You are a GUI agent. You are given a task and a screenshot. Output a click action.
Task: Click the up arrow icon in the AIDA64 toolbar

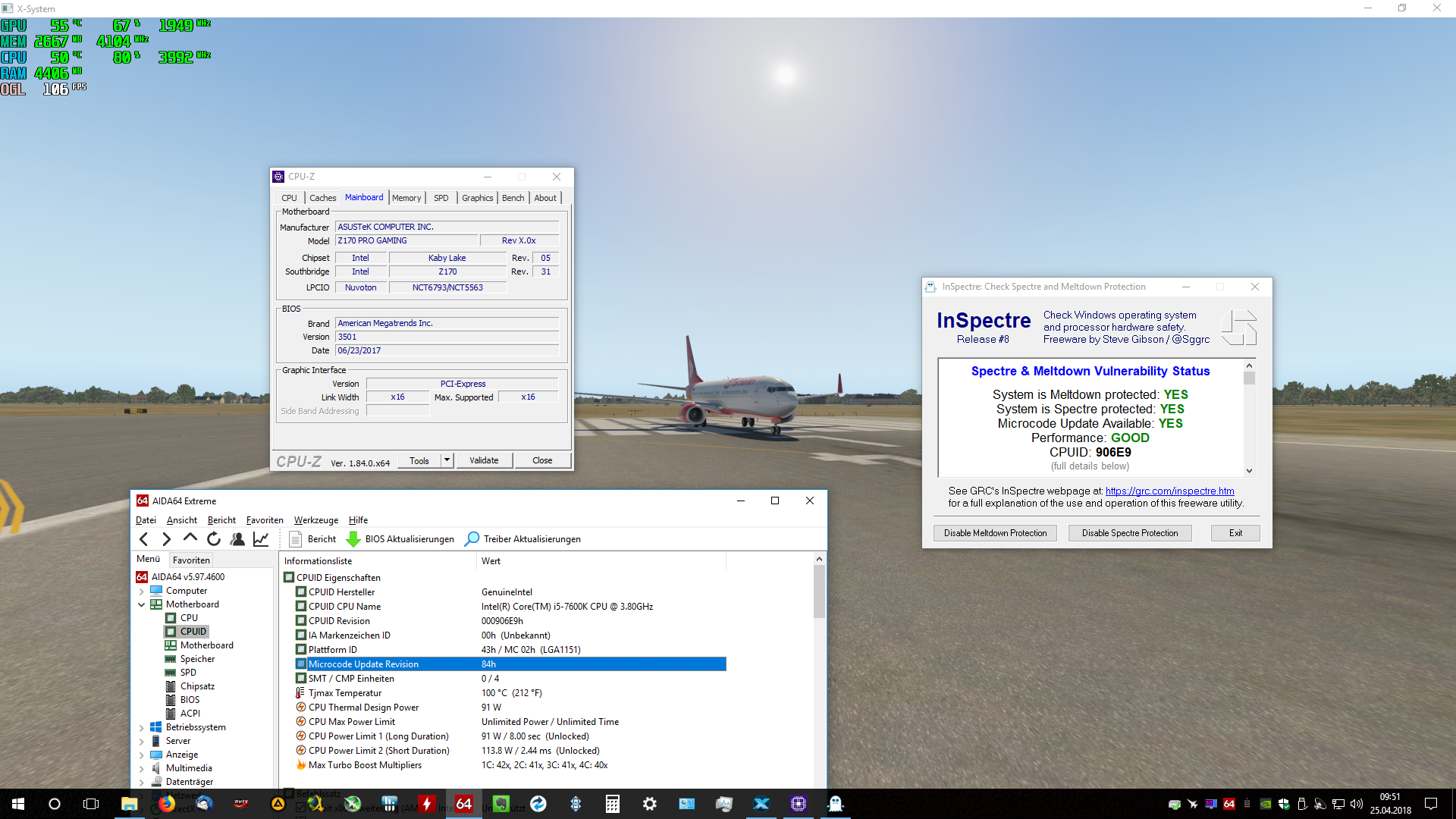(x=190, y=538)
